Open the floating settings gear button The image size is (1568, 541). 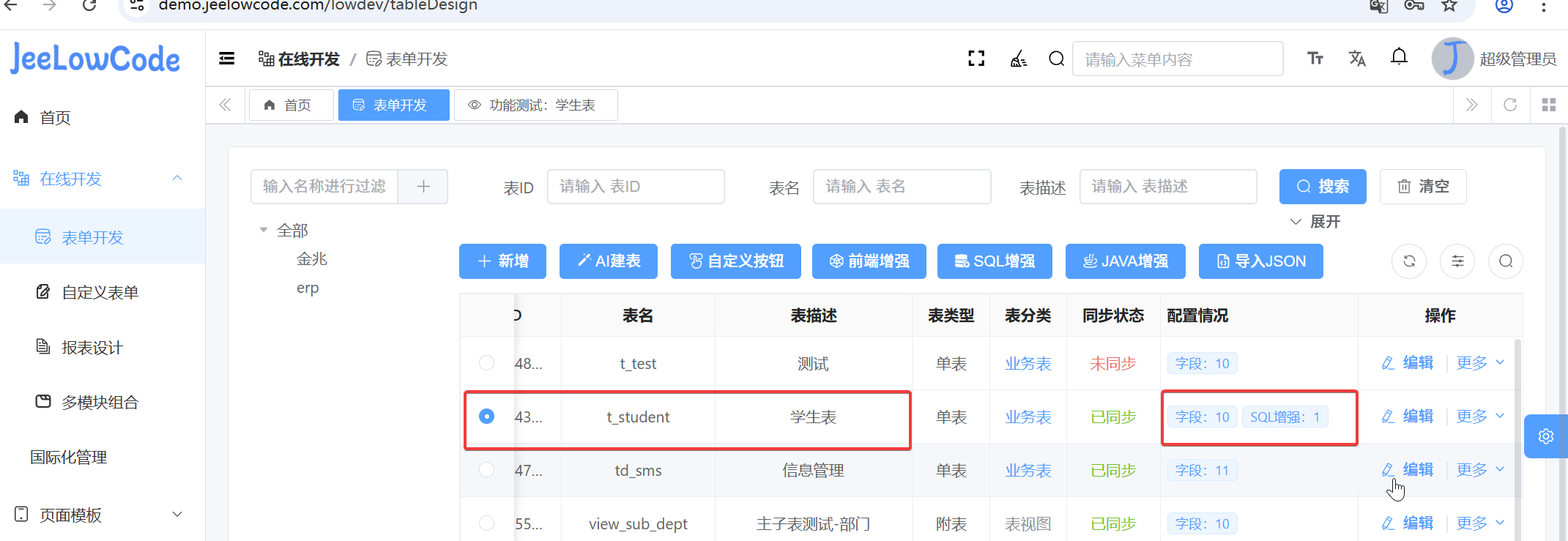coord(1545,436)
